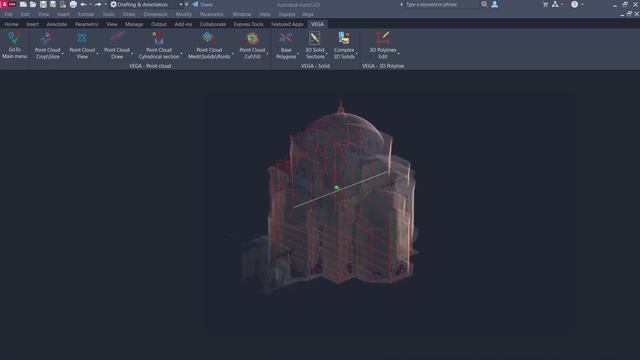This screenshot has height=360, width=640.
Task: Redo the last undone action
Action: (98, 4)
